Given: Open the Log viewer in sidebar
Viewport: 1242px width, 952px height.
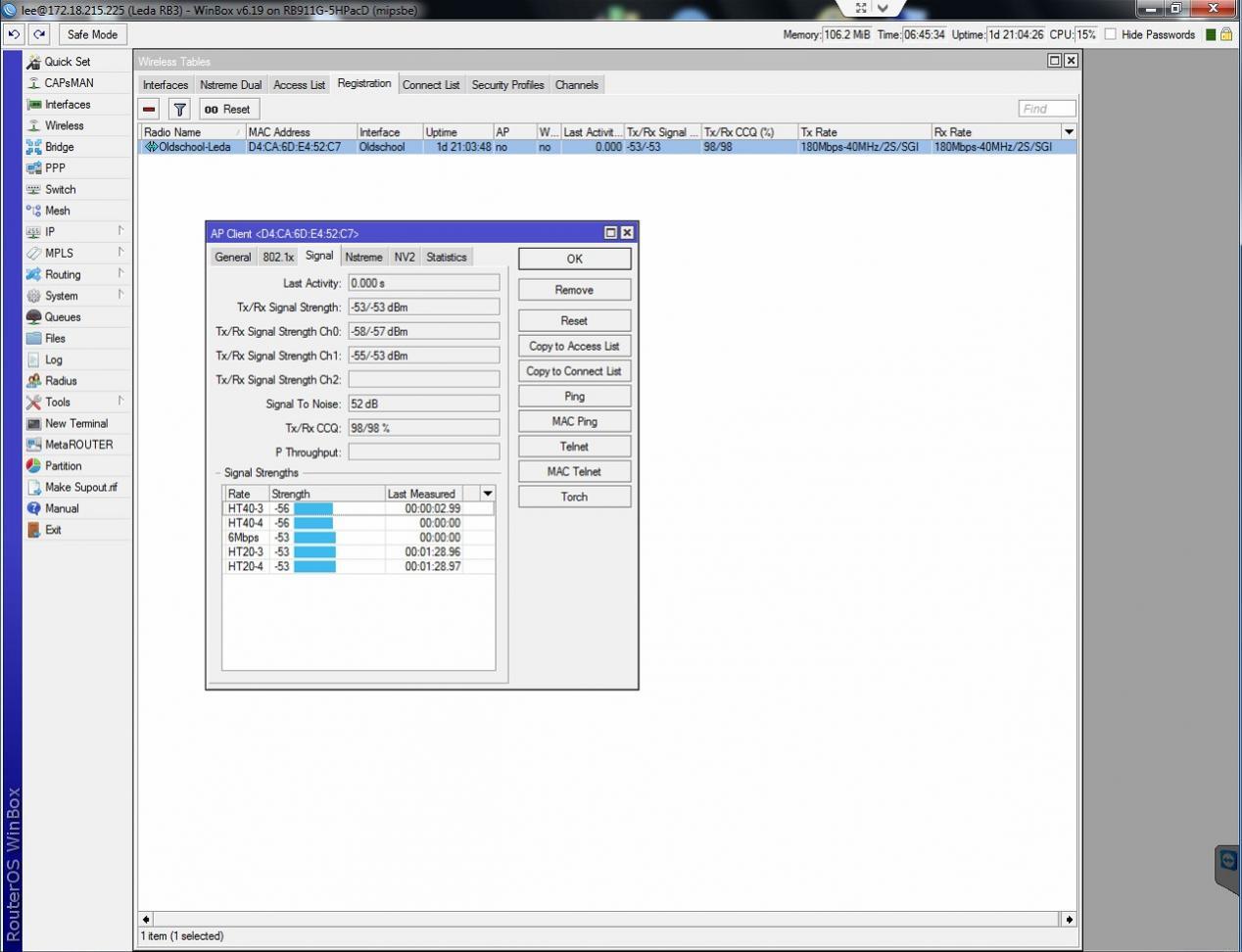Looking at the screenshot, I should (53, 359).
